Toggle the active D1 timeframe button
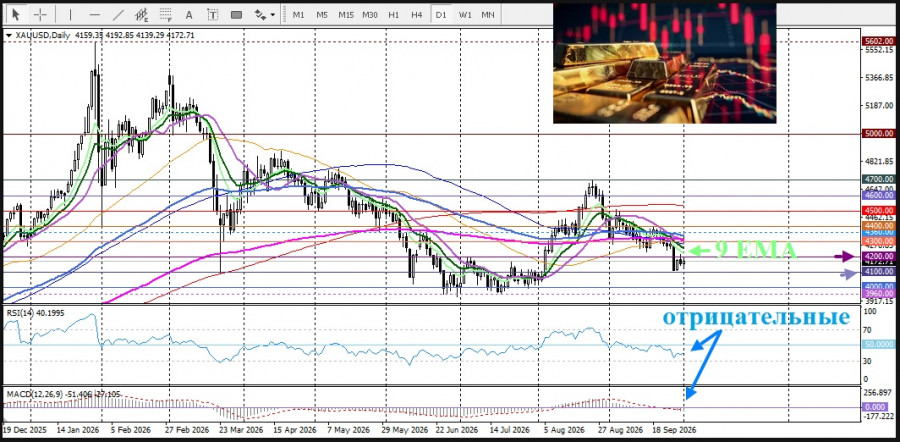 (x=440, y=15)
